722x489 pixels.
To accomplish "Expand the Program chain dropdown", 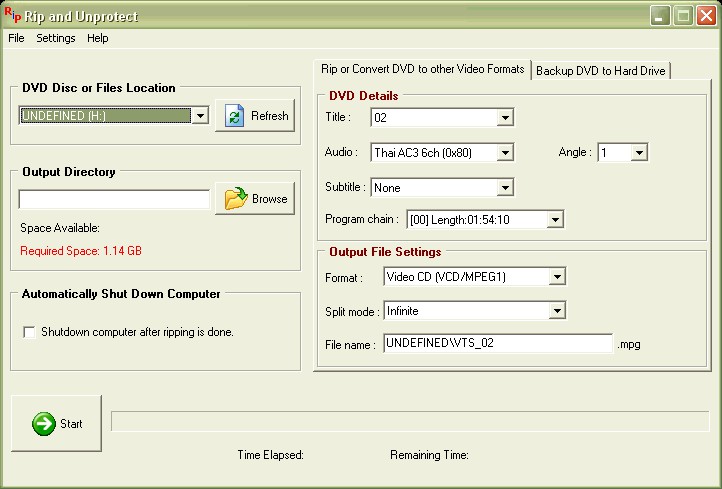I will click(555, 220).
